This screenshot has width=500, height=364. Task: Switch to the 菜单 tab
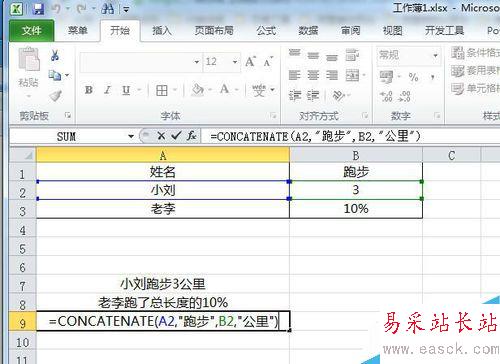coord(78,31)
